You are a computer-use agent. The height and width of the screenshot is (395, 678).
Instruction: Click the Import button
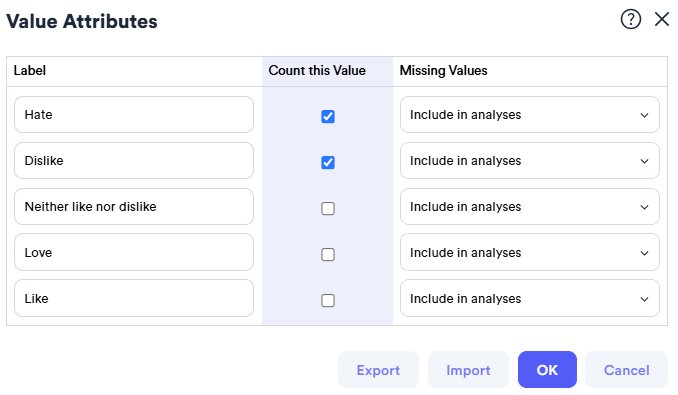(468, 370)
